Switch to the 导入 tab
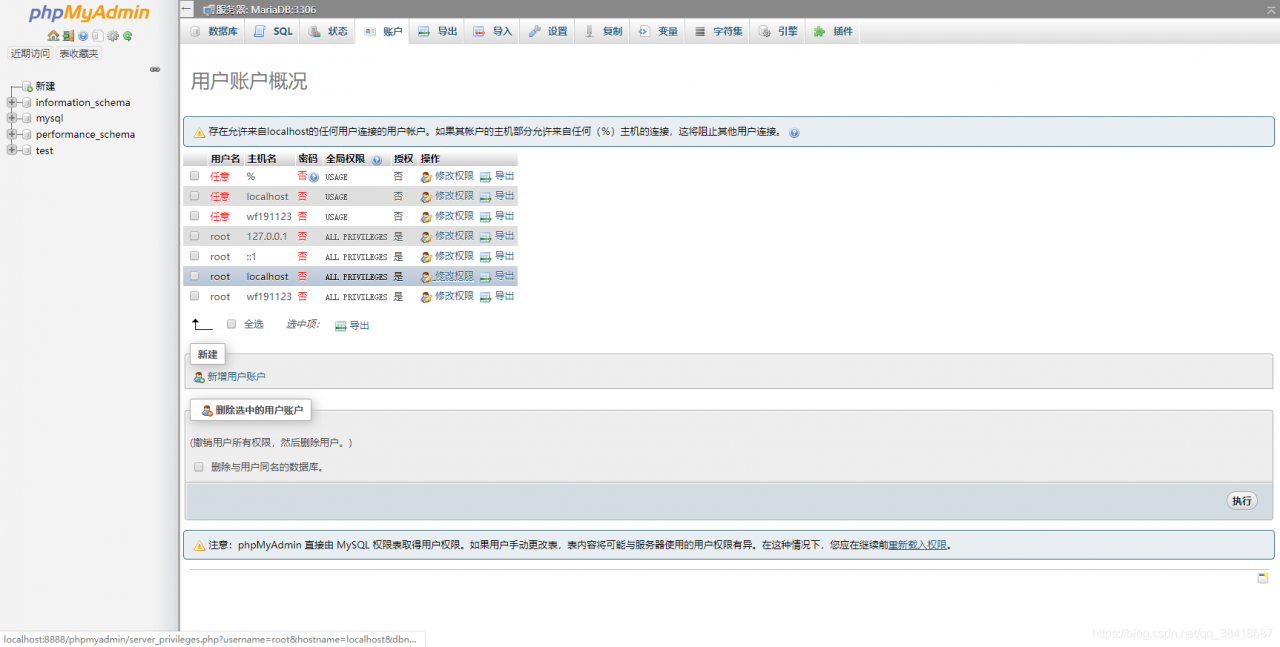Screen dimensions: 1280x647 [x=493, y=31]
